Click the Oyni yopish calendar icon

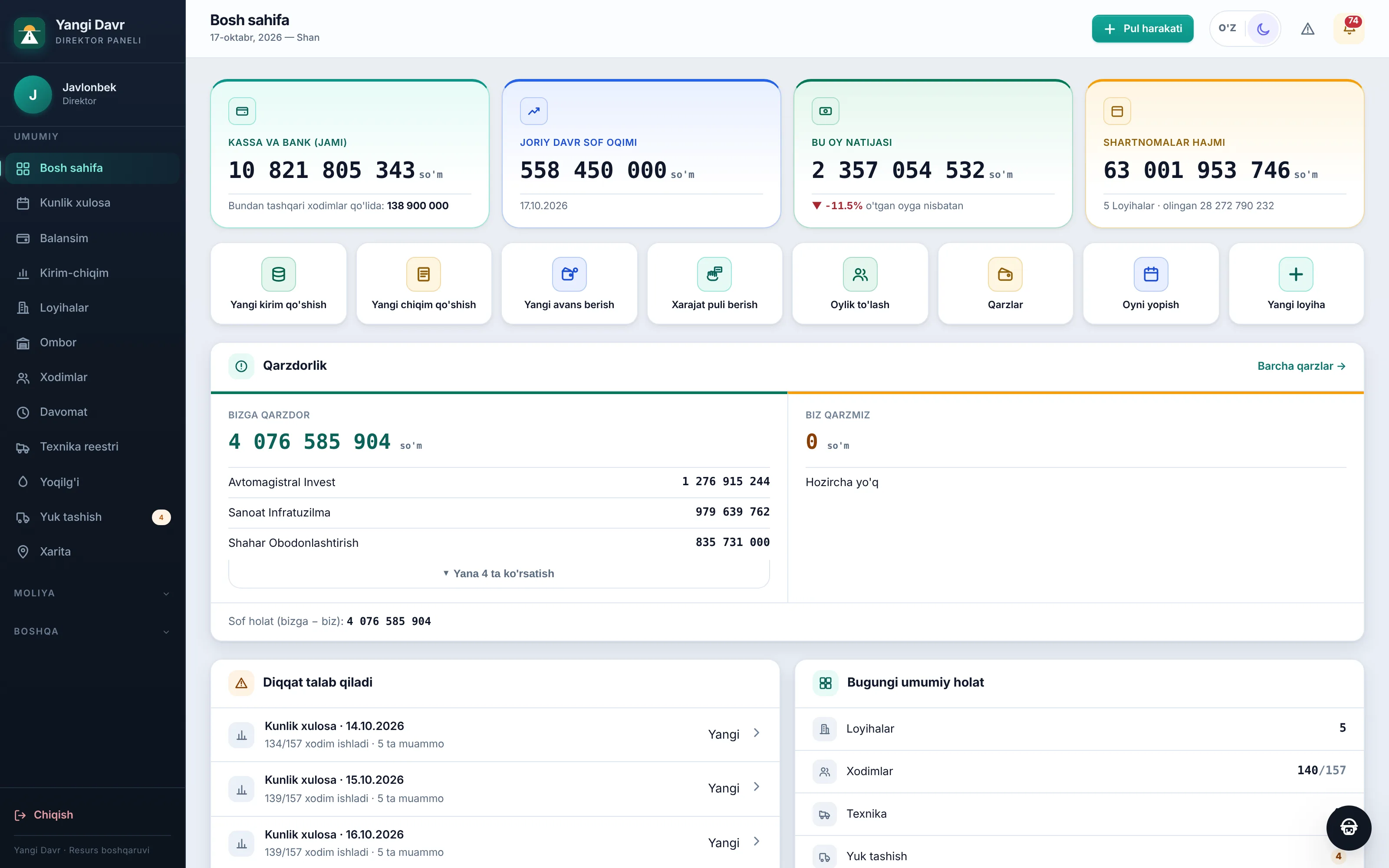pyautogui.click(x=1150, y=274)
